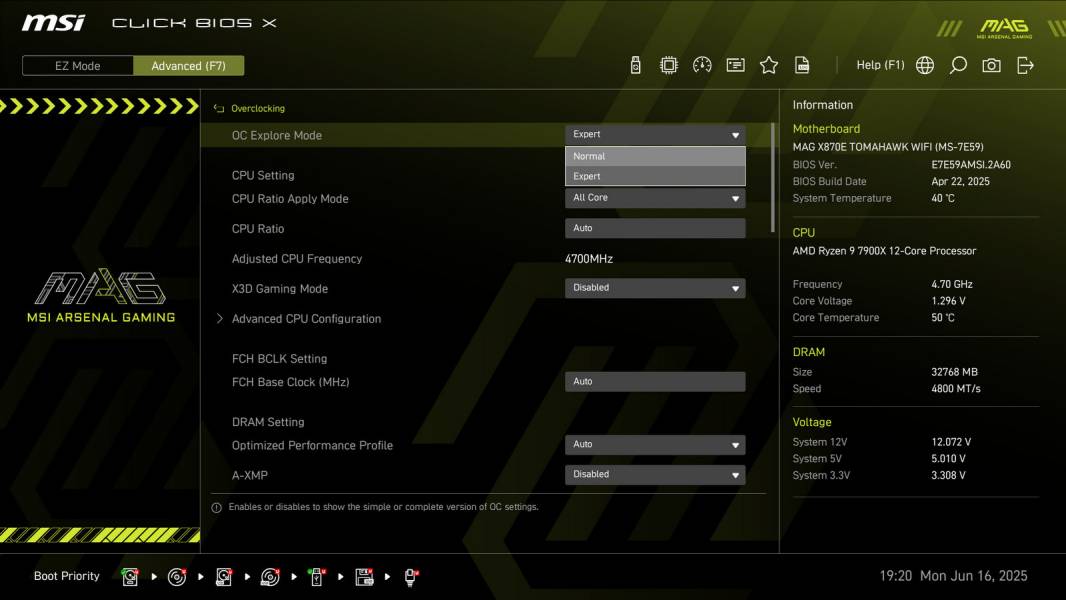Open the speedometer gauge icon
Screen dimensions: 1066x600
tap(702, 65)
